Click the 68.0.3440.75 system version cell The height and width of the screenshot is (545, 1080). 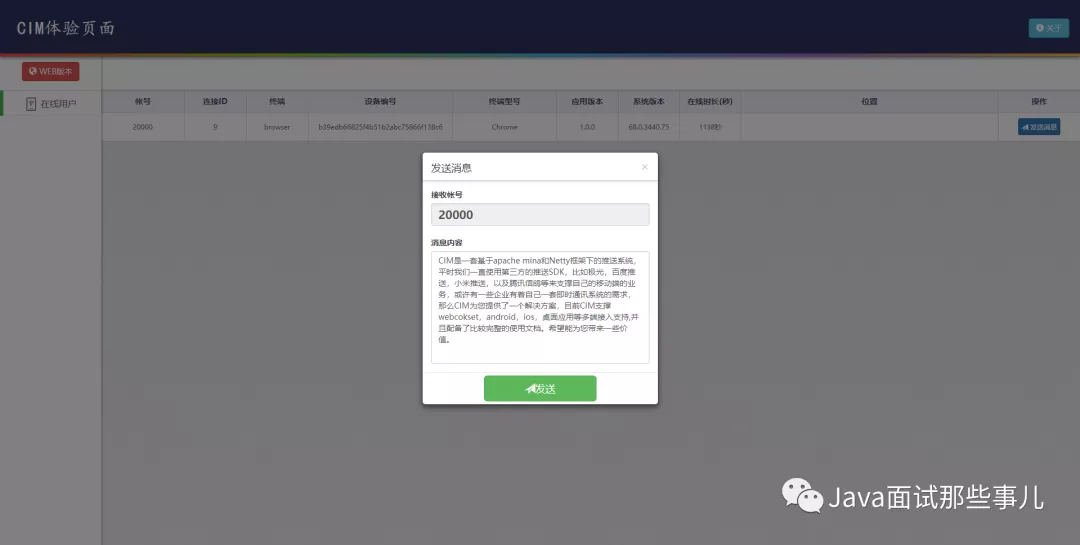point(648,127)
